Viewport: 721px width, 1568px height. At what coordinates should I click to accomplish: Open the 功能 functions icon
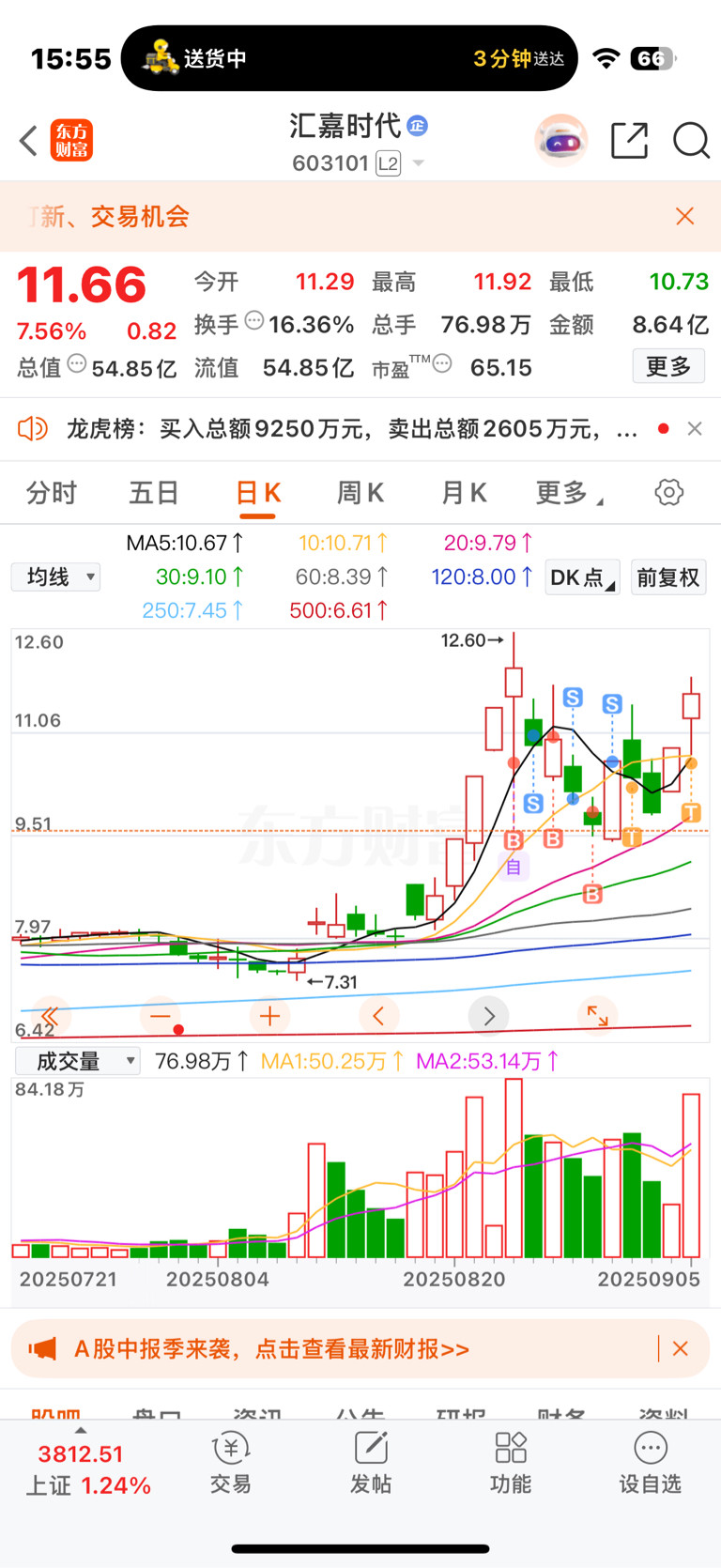pos(511,1464)
